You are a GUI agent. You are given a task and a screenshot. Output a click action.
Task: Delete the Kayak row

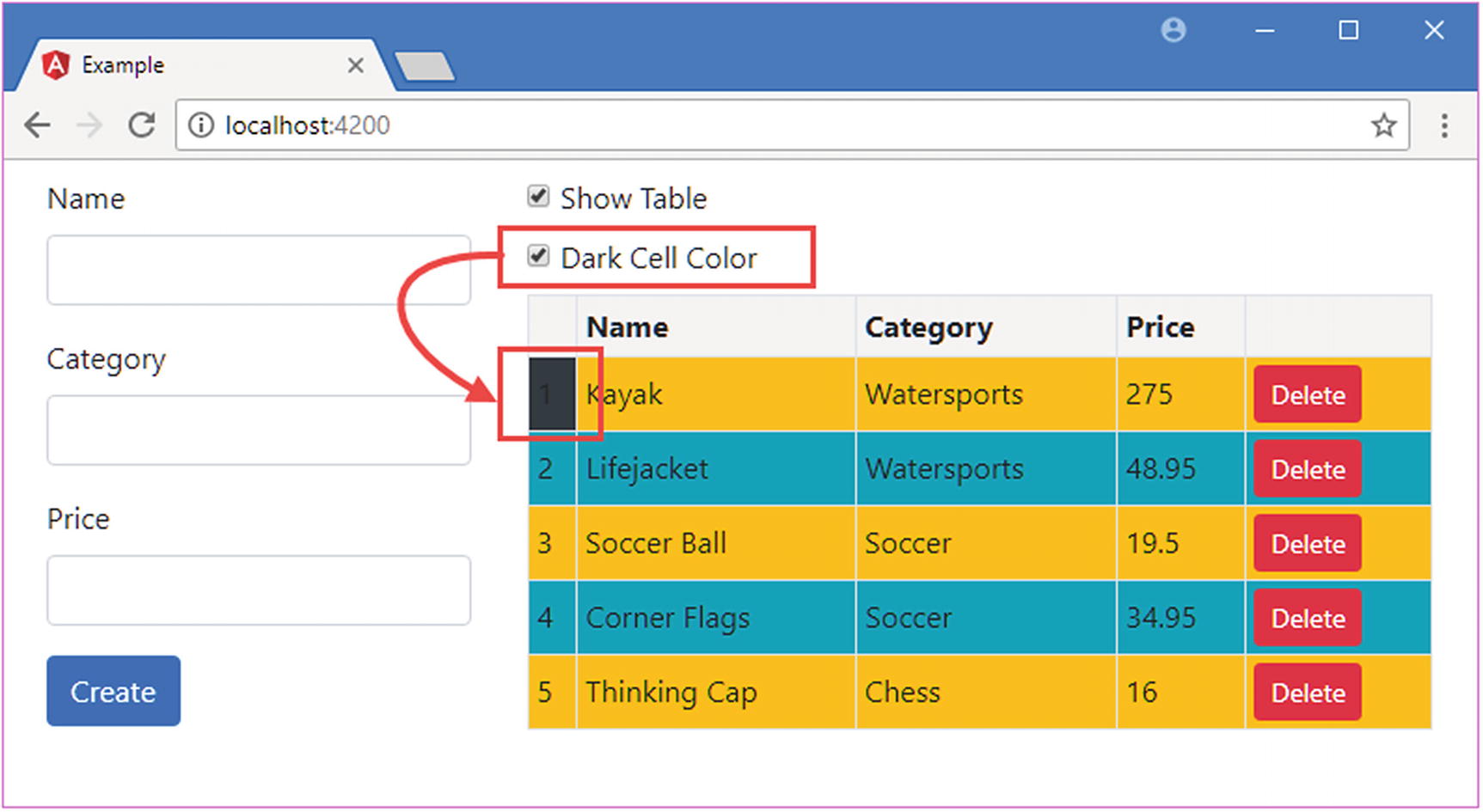click(1307, 394)
